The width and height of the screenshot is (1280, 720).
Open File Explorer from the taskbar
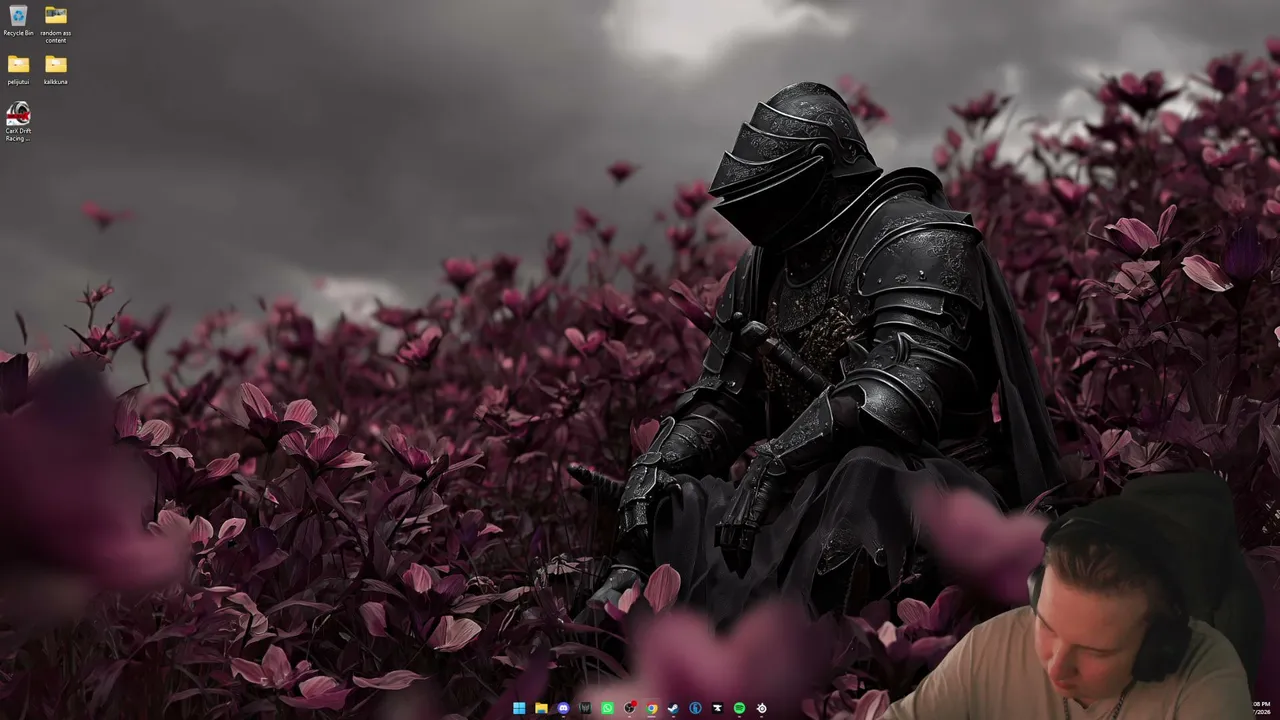(x=541, y=708)
